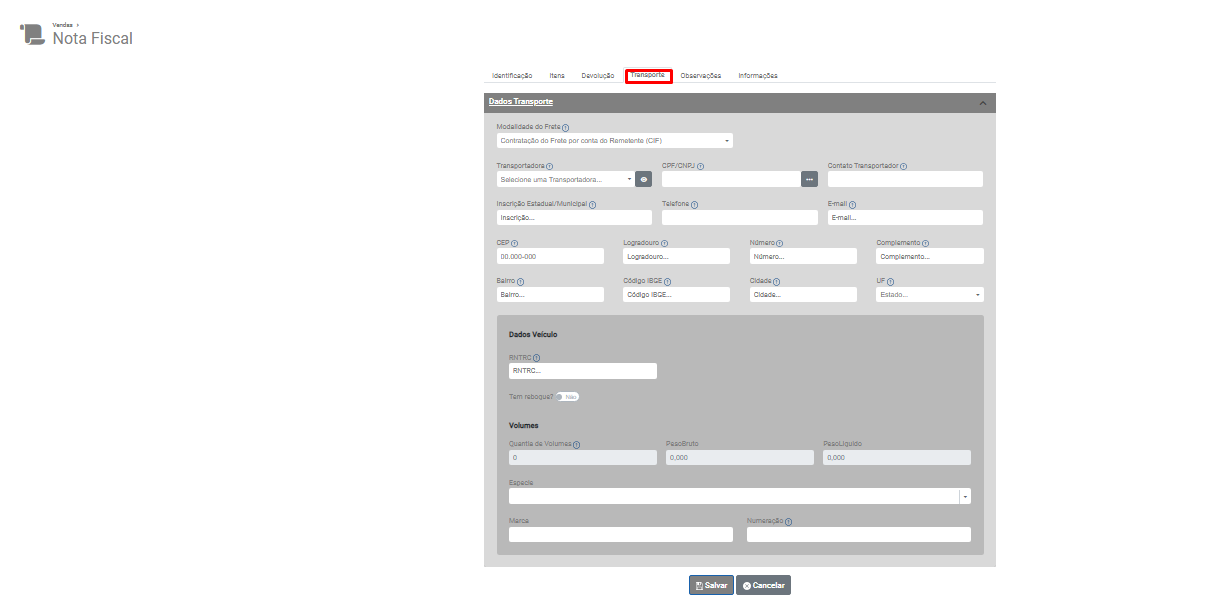Click the info icon beside RNTRC label
Screen dimensions: 1218x602
[x=536, y=358]
